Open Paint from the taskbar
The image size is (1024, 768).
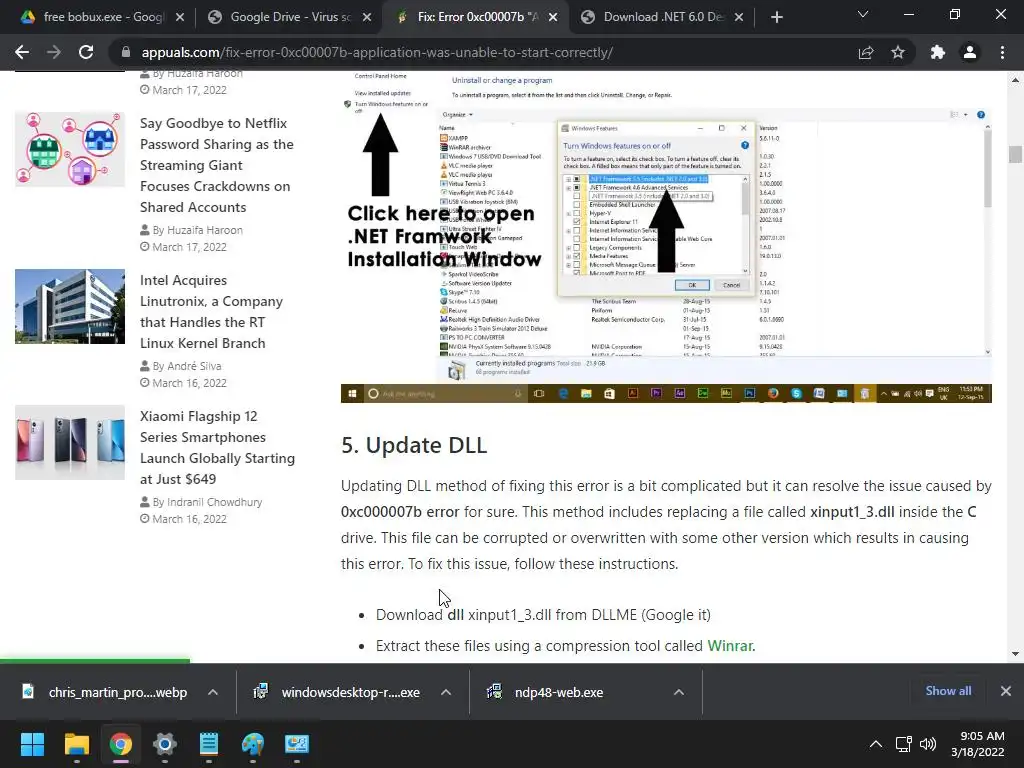point(253,744)
